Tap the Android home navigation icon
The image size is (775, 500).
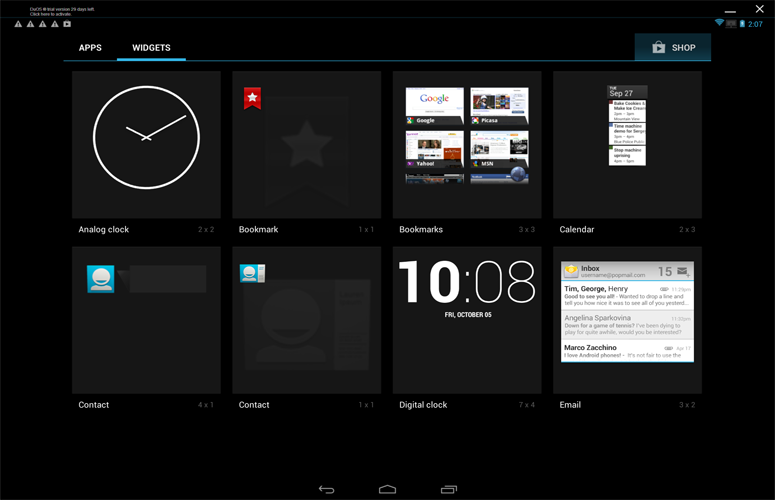[x=388, y=489]
